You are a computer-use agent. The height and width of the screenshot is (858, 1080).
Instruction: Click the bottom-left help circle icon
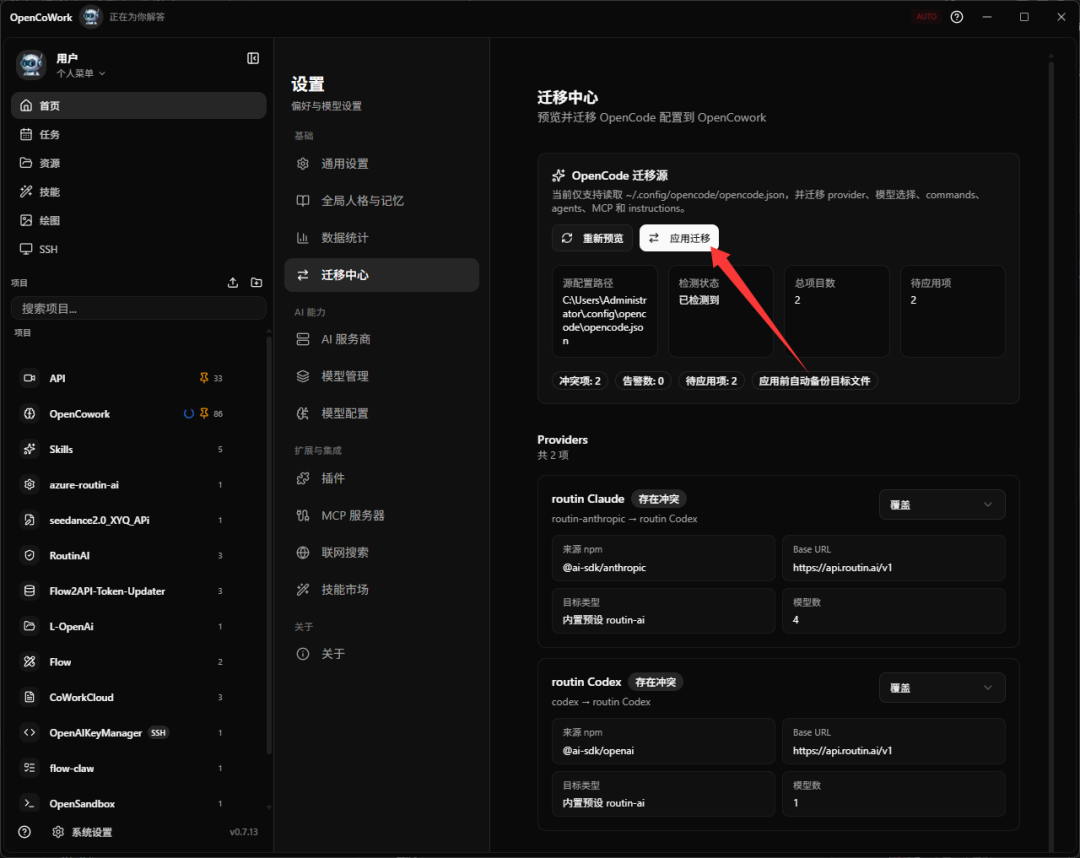pos(25,832)
